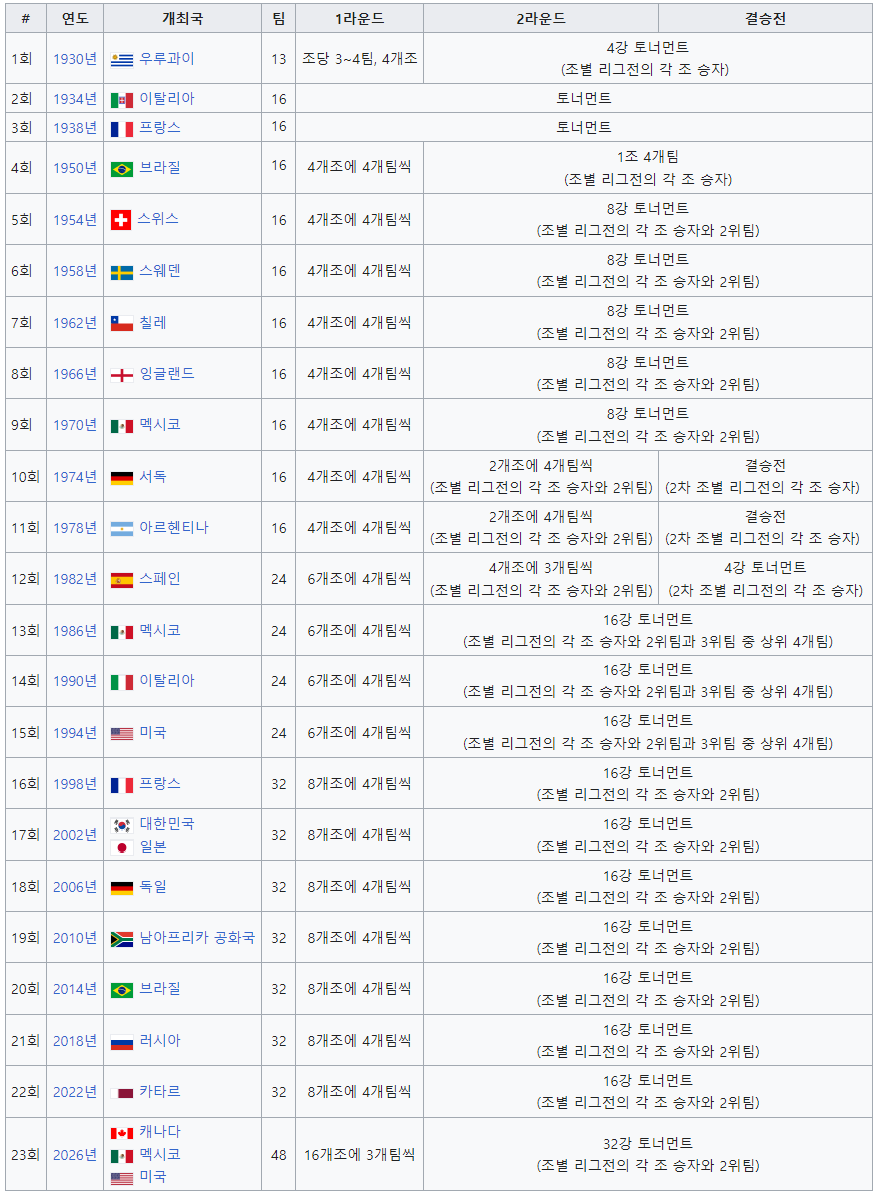Click the England flag icon
This screenshot has height=1195, width=877.
click(x=122, y=375)
